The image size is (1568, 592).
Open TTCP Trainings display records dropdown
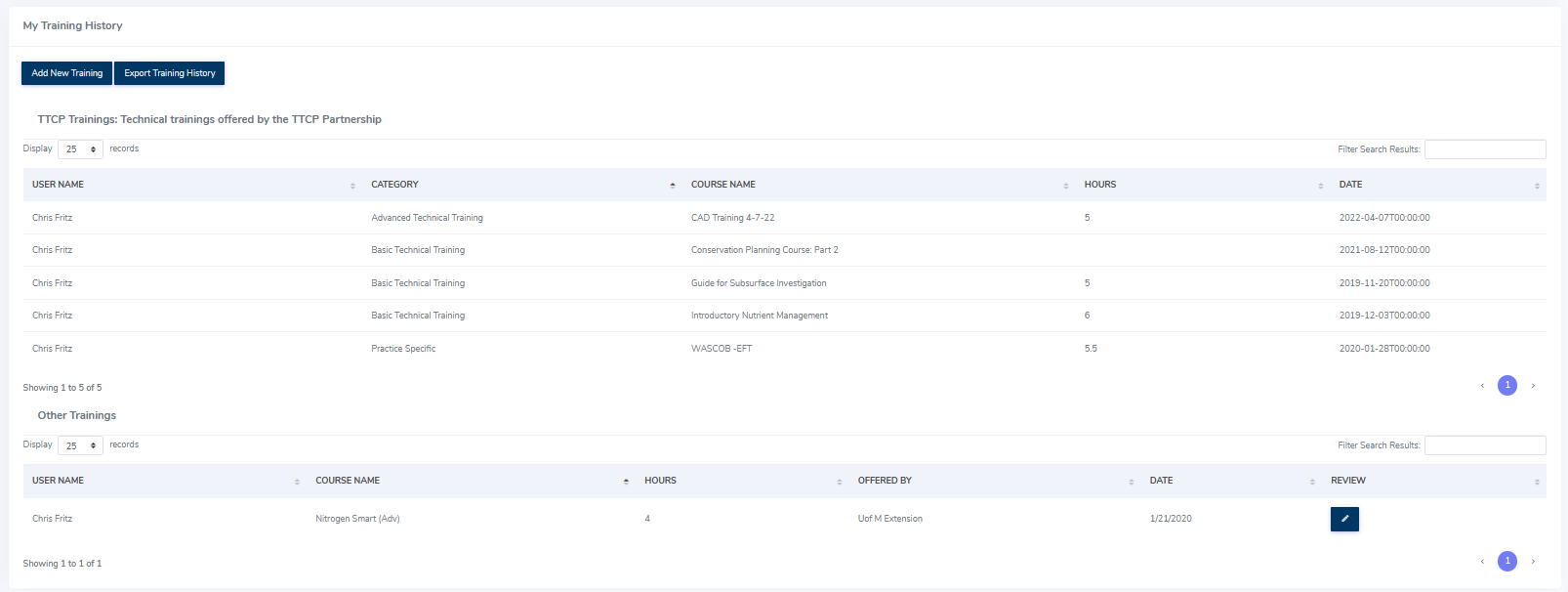80,149
